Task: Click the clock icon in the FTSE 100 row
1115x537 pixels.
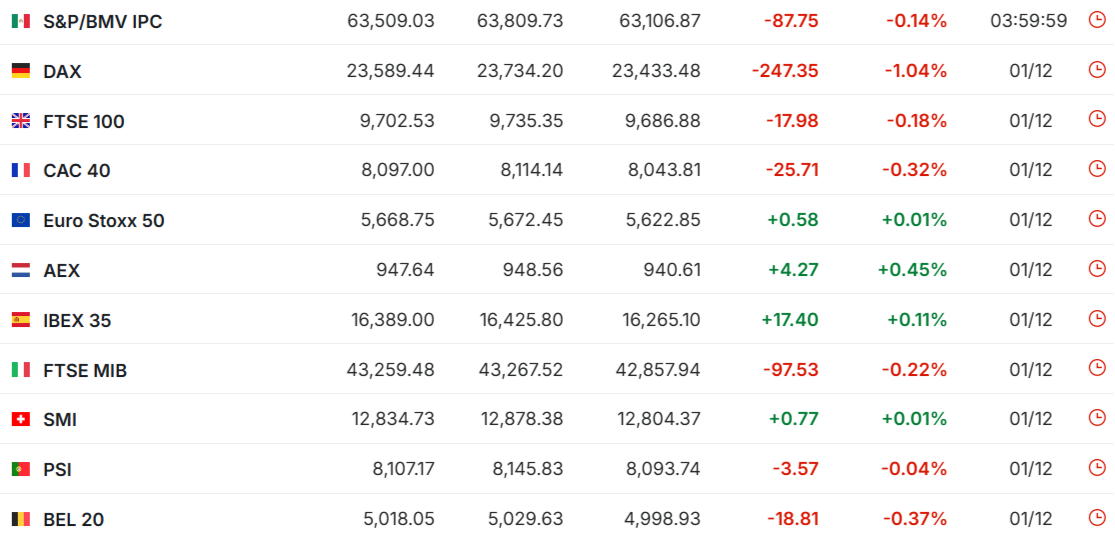Action: pos(1097,120)
